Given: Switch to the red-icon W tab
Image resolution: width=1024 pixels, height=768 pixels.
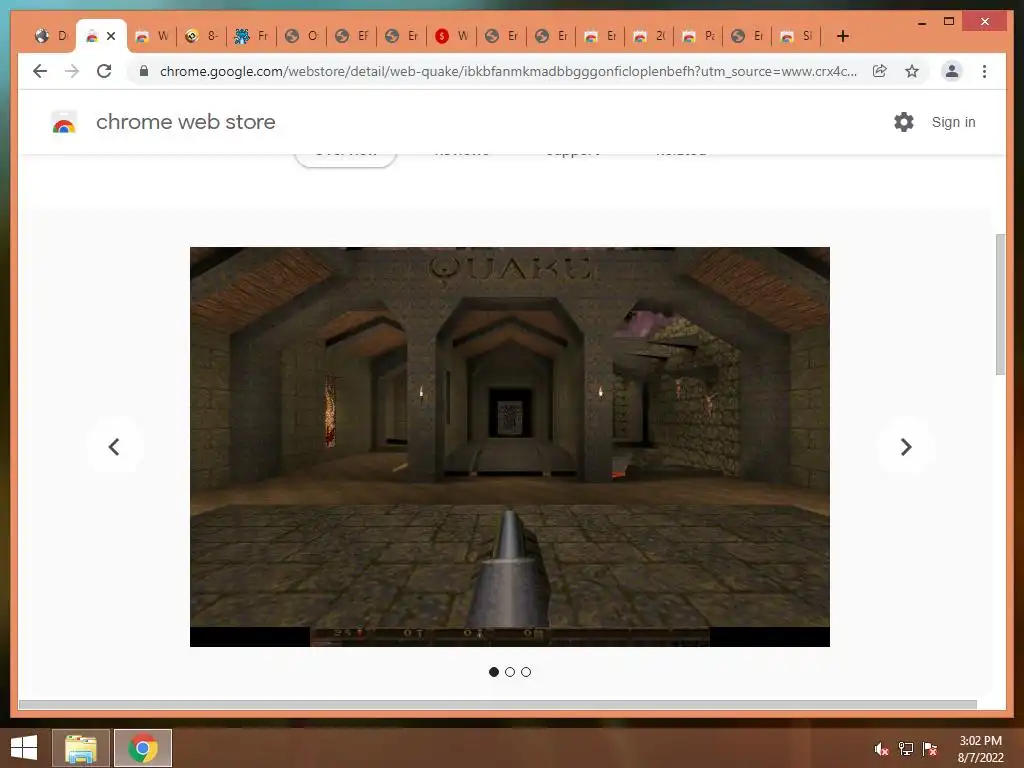Looking at the screenshot, I should coord(452,36).
